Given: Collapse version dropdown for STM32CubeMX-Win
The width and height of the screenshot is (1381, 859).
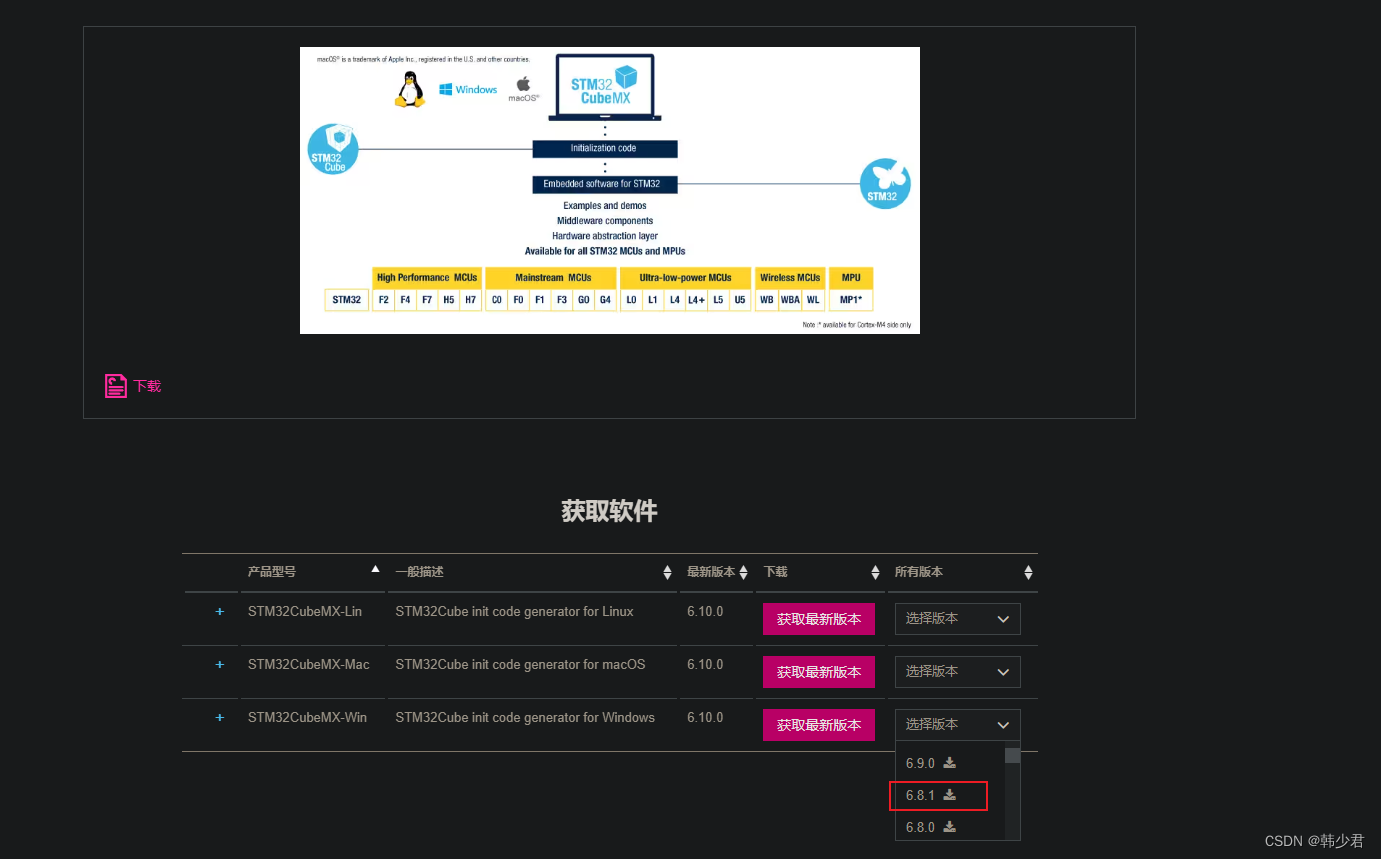Looking at the screenshot, I should (x=958, y=725).
